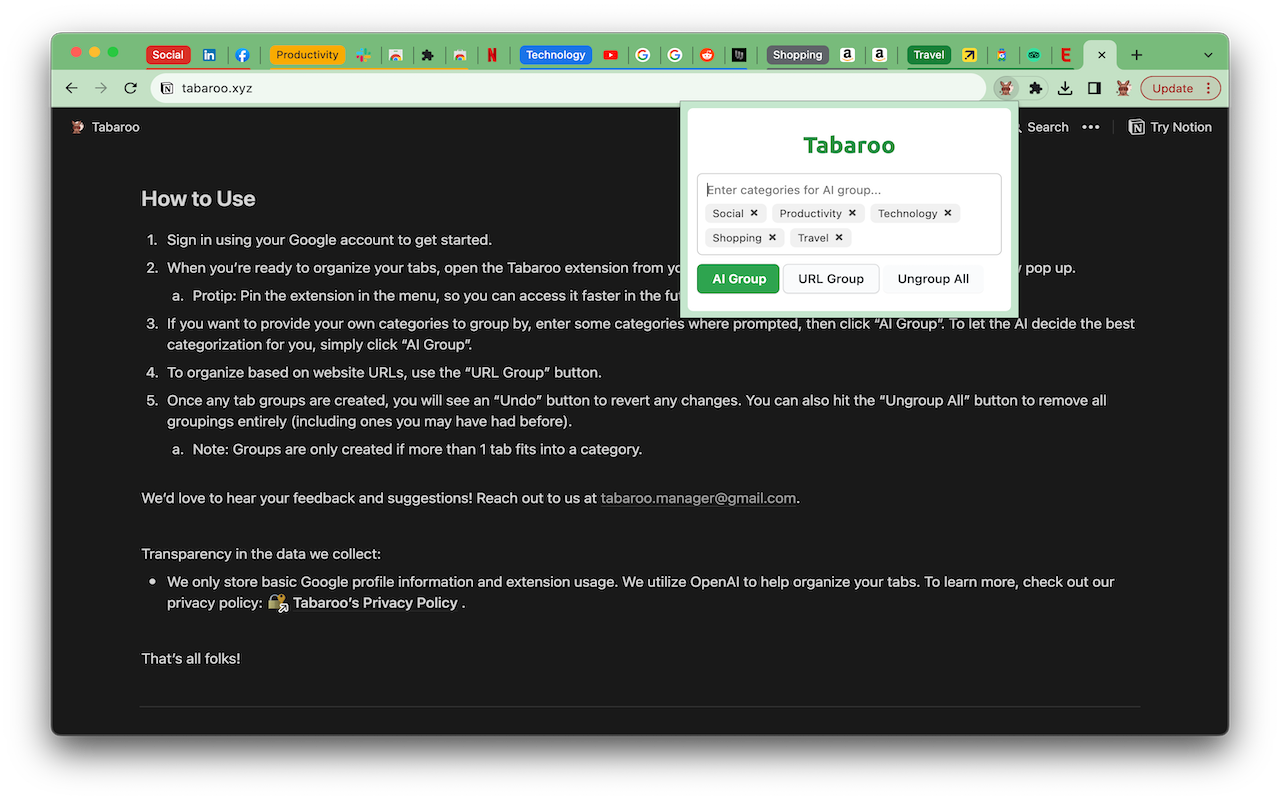Switch to the Etsy tab in the Travel group
This screenshot has height=800, width=1280.
click(x=1066, y=55)
